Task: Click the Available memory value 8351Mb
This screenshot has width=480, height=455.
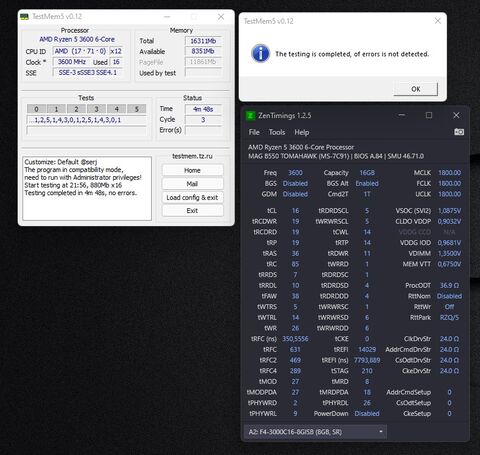Action: coord(203,51)
